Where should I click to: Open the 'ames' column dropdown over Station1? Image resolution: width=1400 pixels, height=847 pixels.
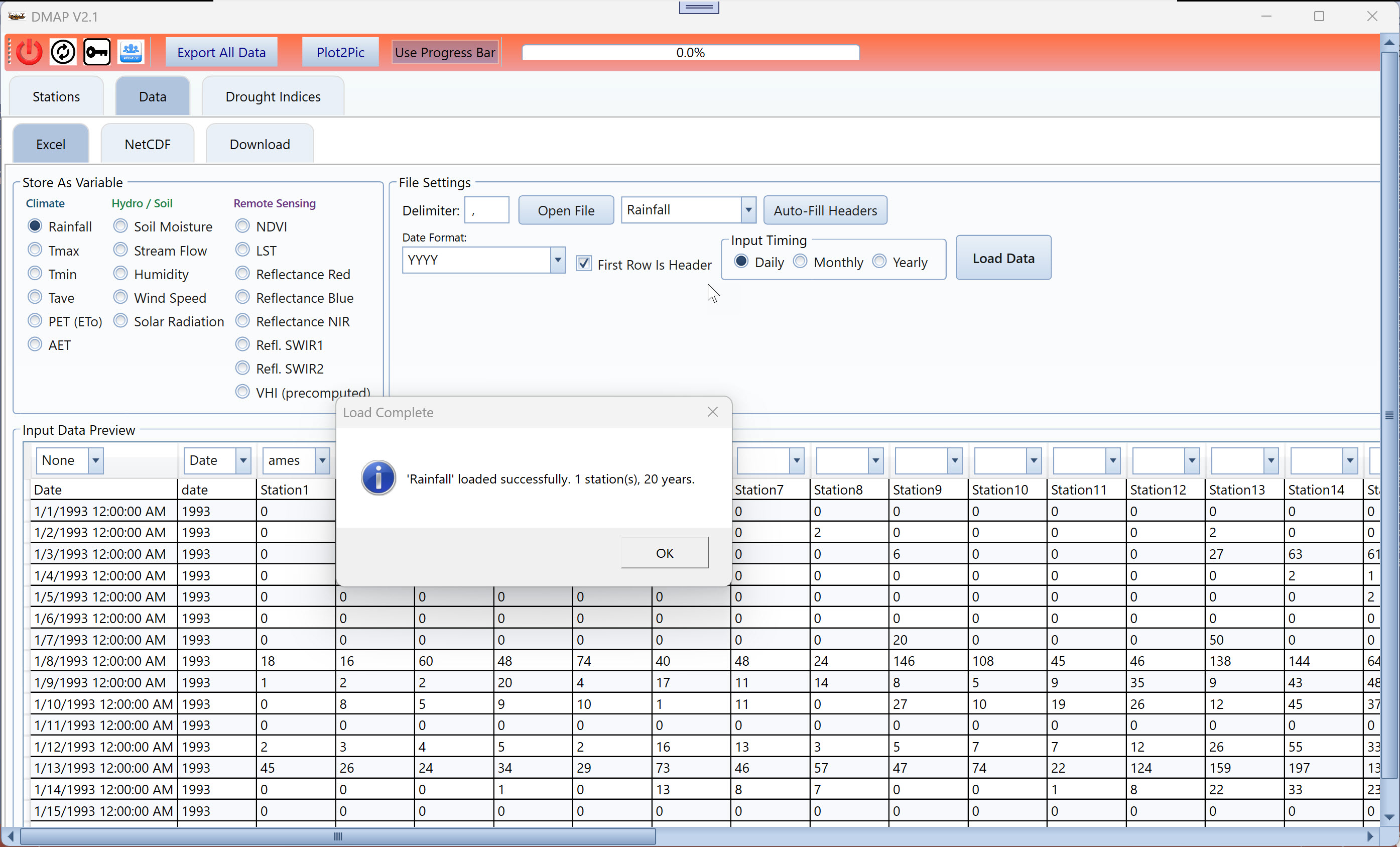pyautogui.click(x=322, y=460)
